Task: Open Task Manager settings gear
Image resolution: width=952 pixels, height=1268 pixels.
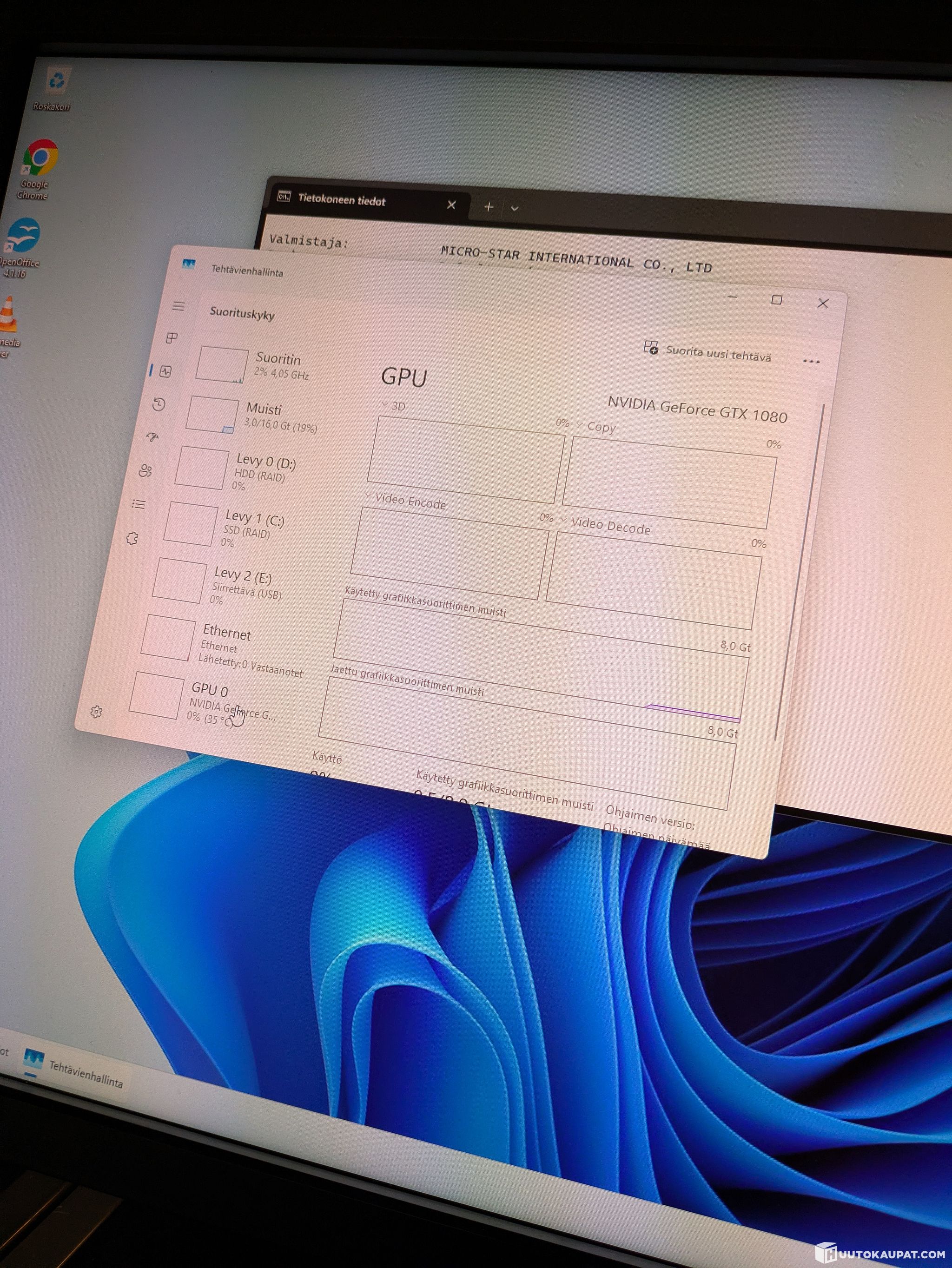Action: 96,711
